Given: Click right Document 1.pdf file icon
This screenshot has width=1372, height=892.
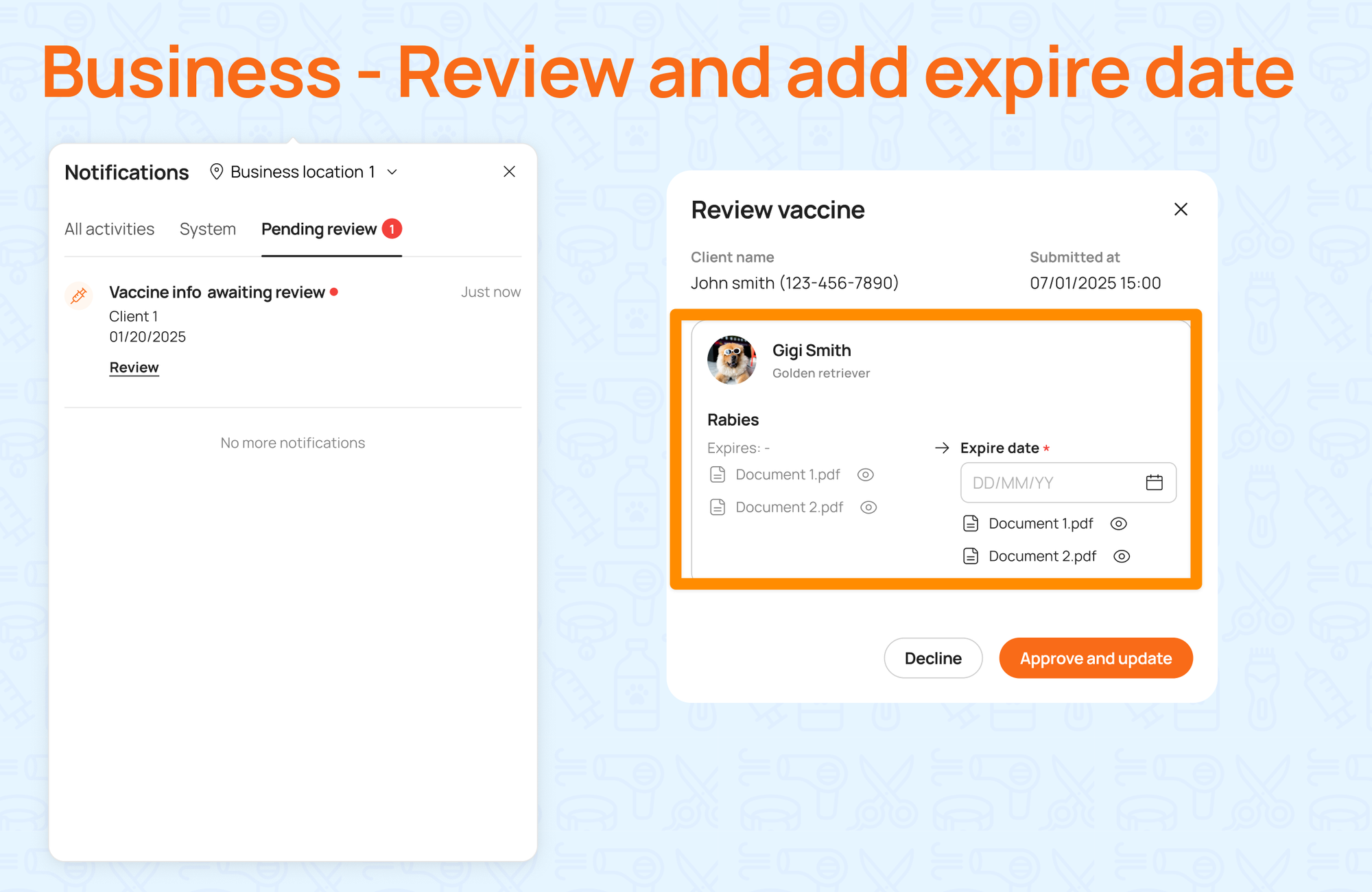Looking at the screenshot, I should [x=970, y=524].
